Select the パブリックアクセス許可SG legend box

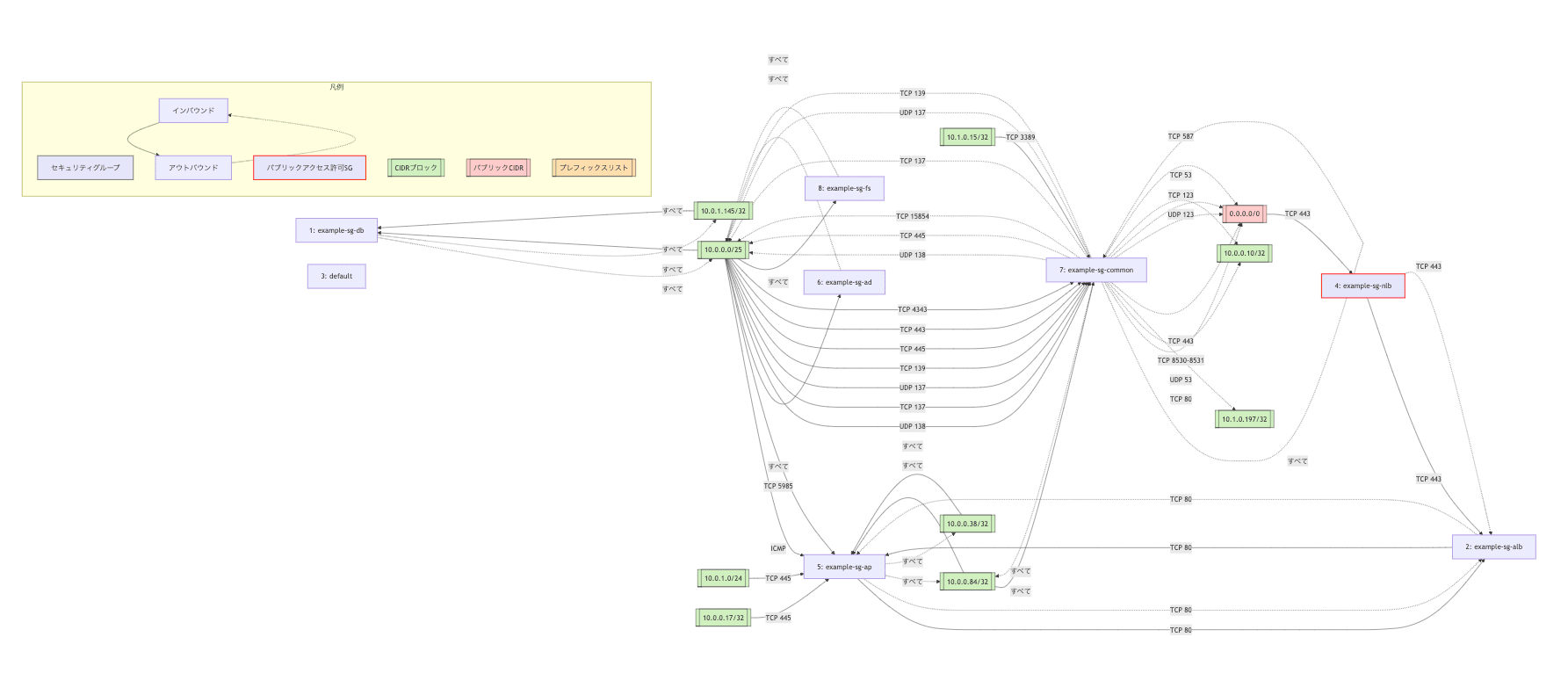point(309,168)
